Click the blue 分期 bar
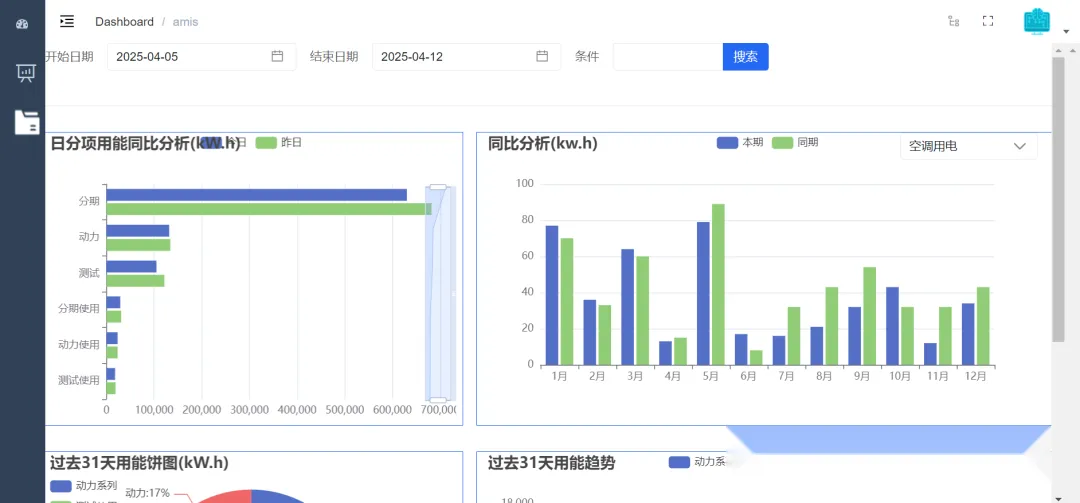The image size is (1080, 503). (x=256, y=195)
